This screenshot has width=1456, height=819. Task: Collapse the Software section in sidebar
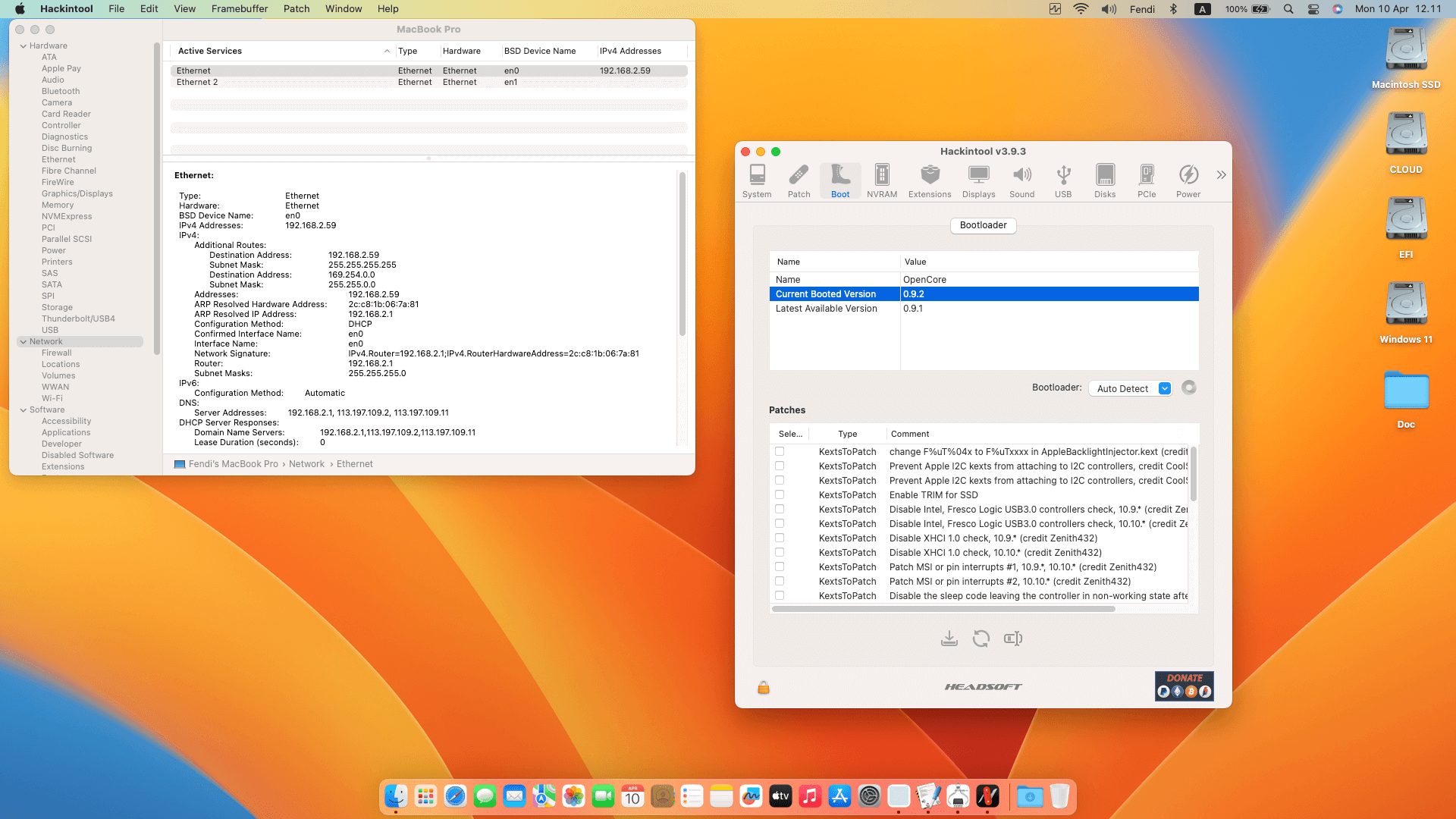pyautogui.click(x=23, y=410)
